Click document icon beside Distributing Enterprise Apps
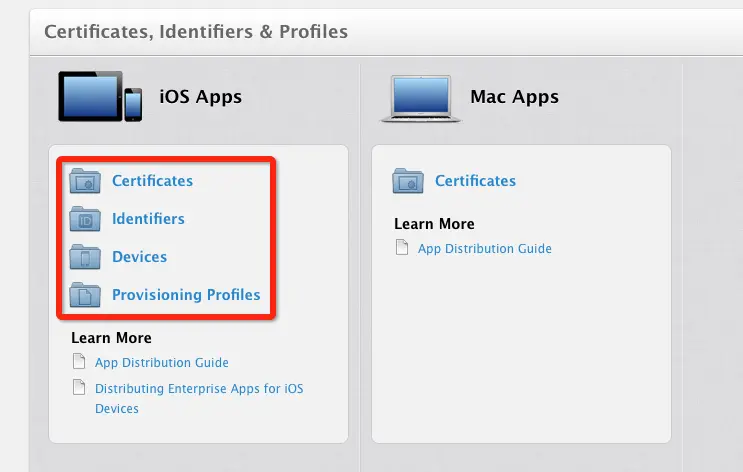Image resolution: width=743 pixels, height=472 pixels. coord(79,387)
